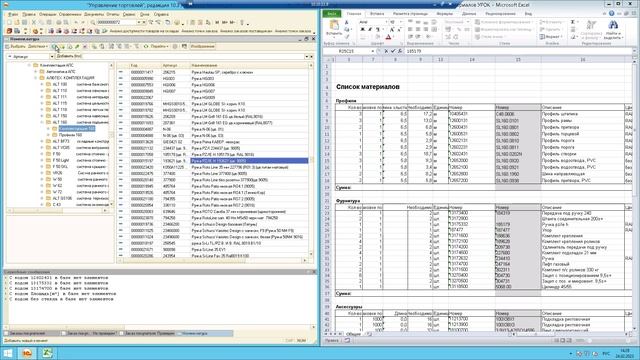
Task: Adjust the Excel zoom slider in status bar
Action: pyautogui.click(x=590, y=340)
